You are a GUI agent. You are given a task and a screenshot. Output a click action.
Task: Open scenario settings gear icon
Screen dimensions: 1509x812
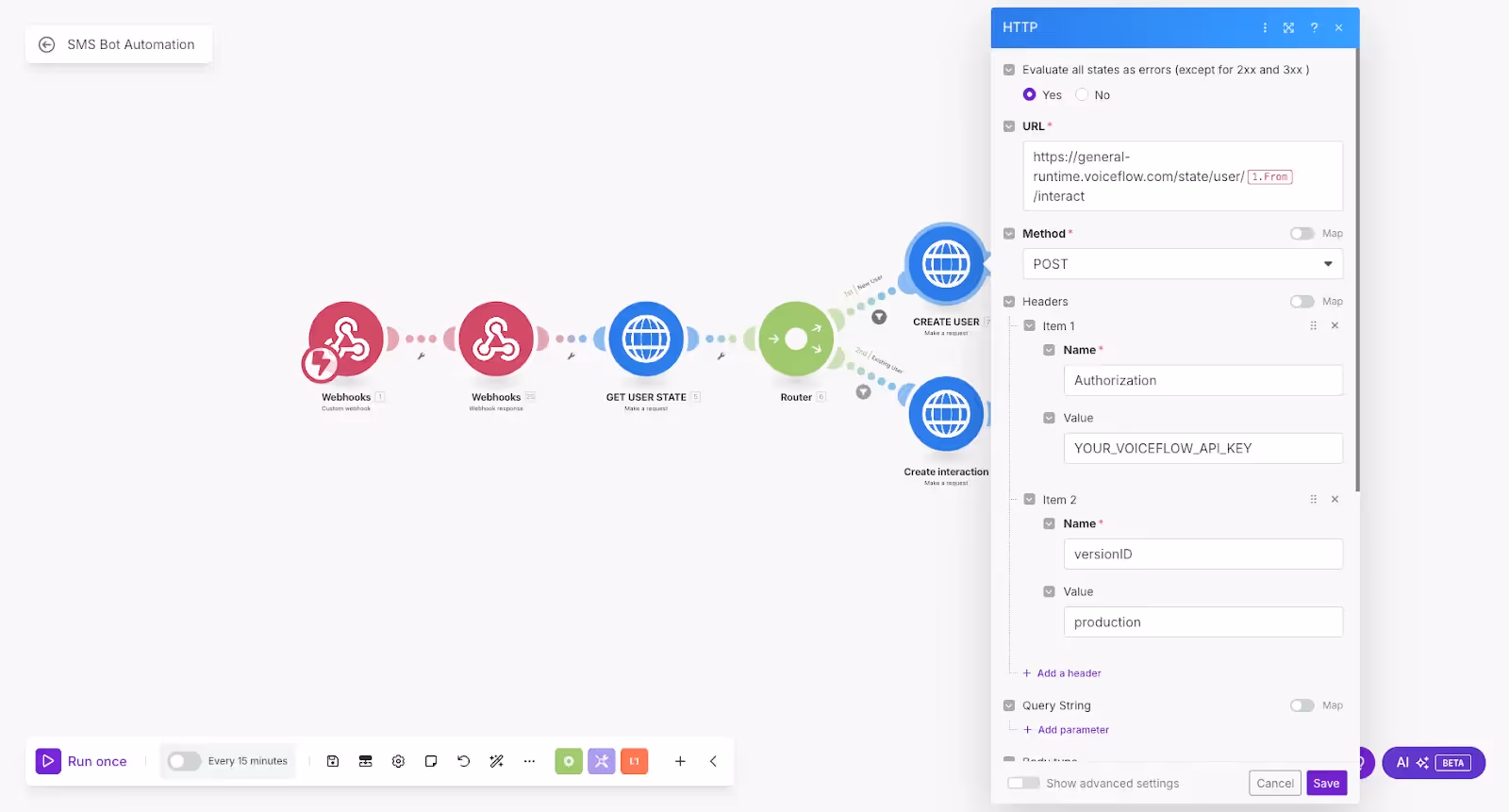click(x=398, y=761)
